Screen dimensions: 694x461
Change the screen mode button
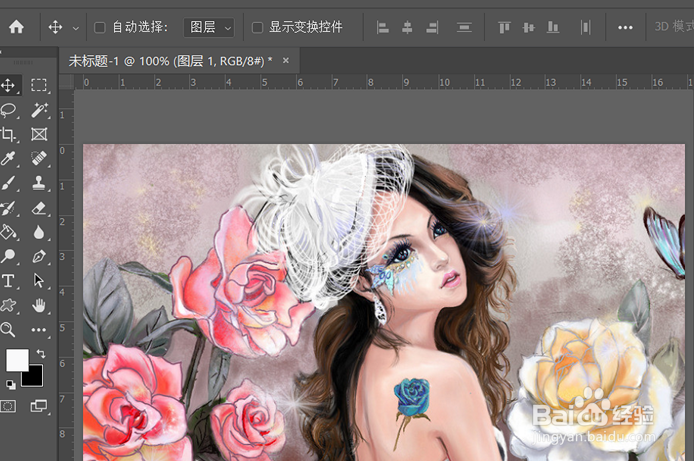[x=39, y=406]
